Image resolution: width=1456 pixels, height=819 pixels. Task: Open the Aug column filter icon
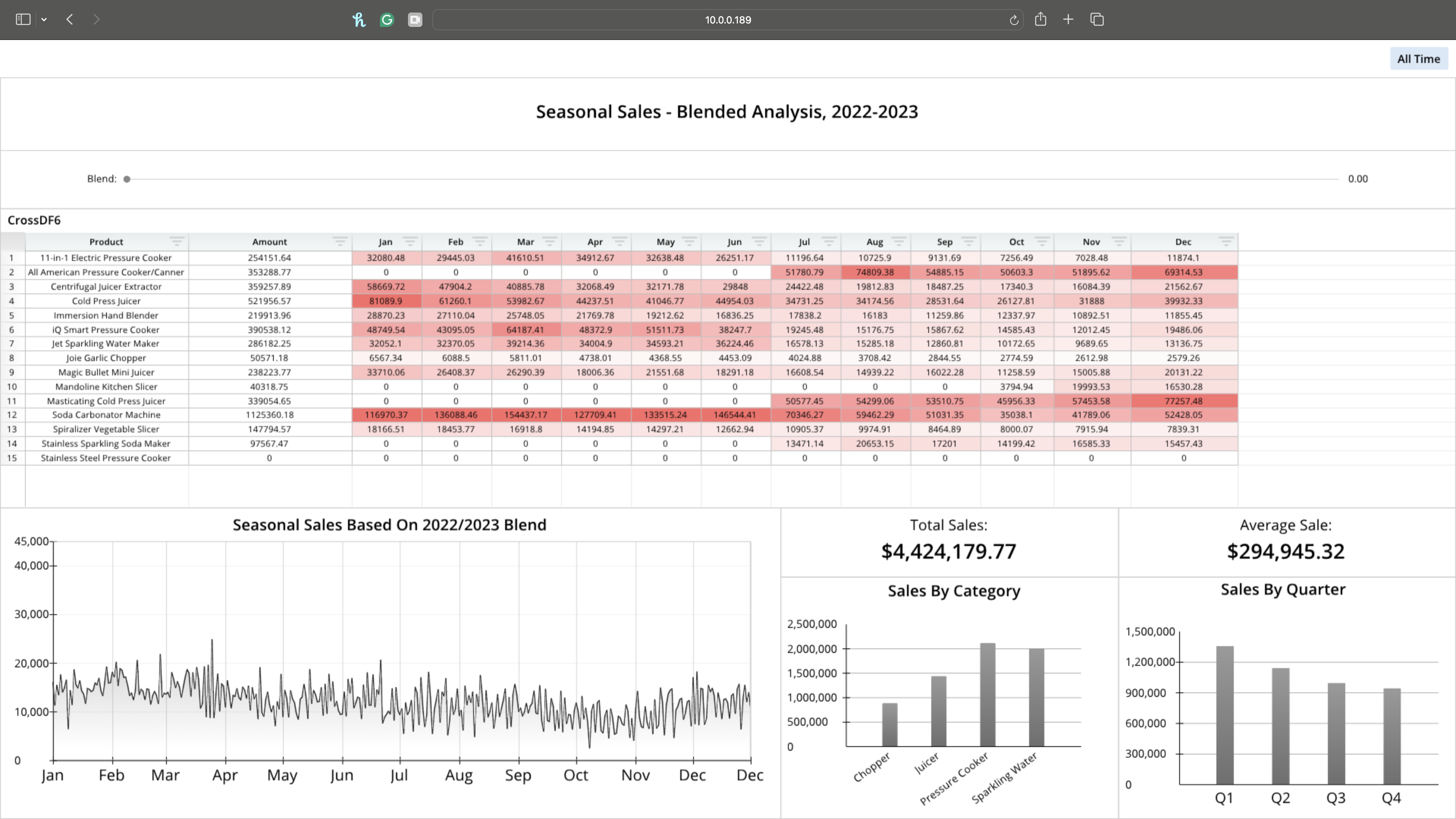click(x=899, y=242)
